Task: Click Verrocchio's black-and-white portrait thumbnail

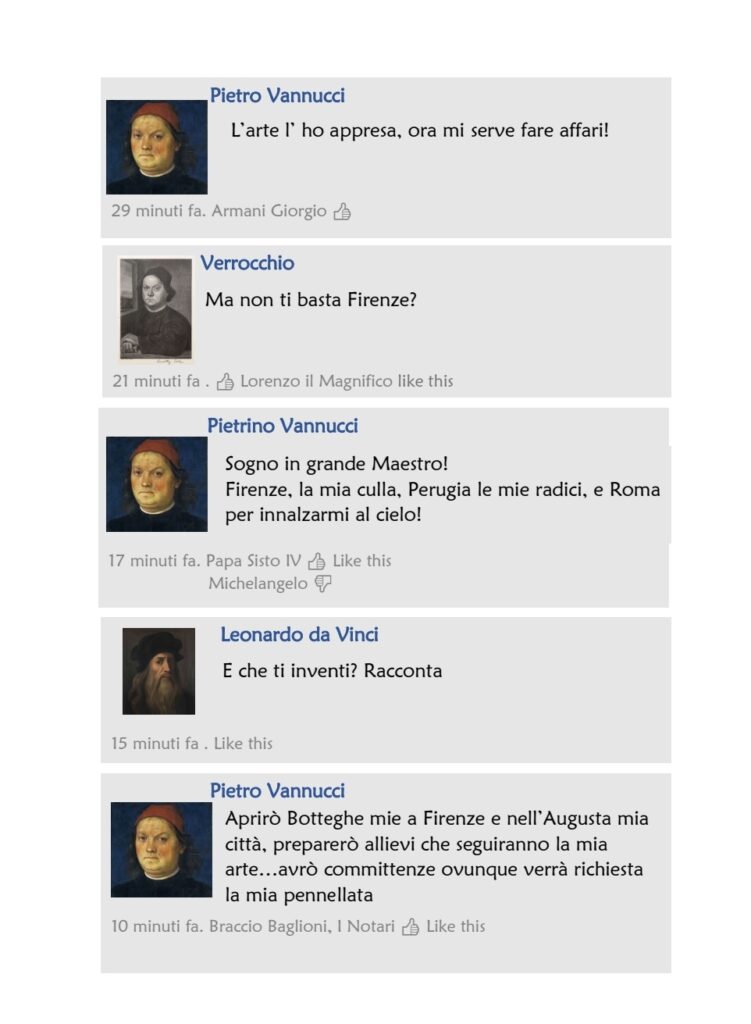Action: pyautogui.click(x=156, y=310)
